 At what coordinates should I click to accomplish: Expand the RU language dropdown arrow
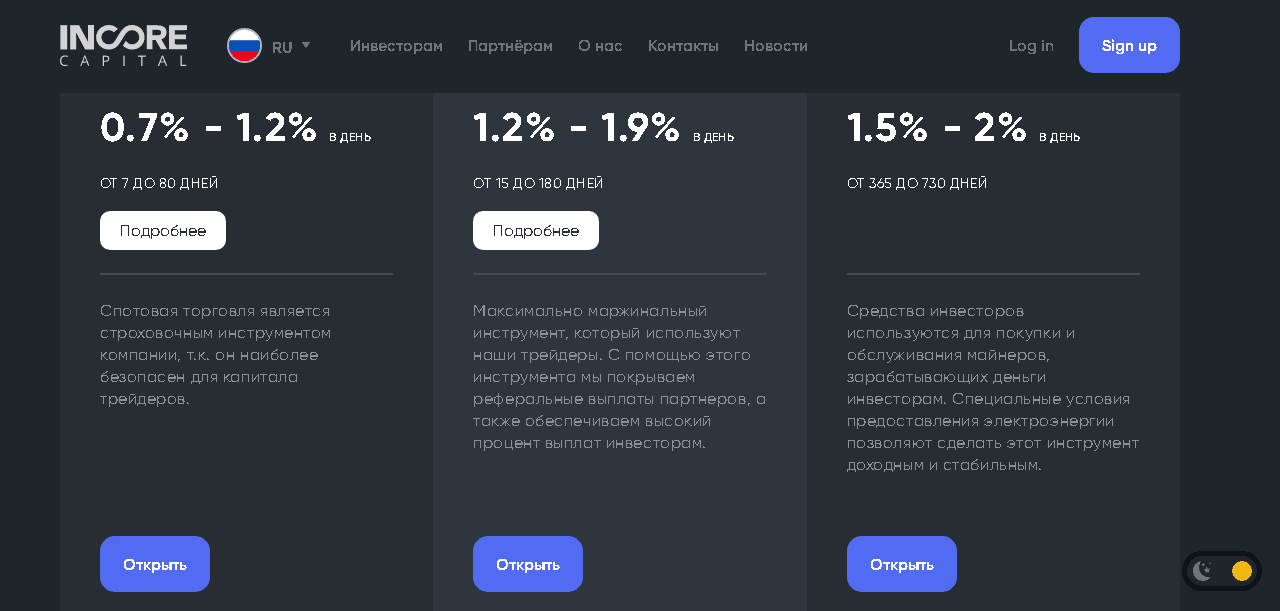pos(306,45)
